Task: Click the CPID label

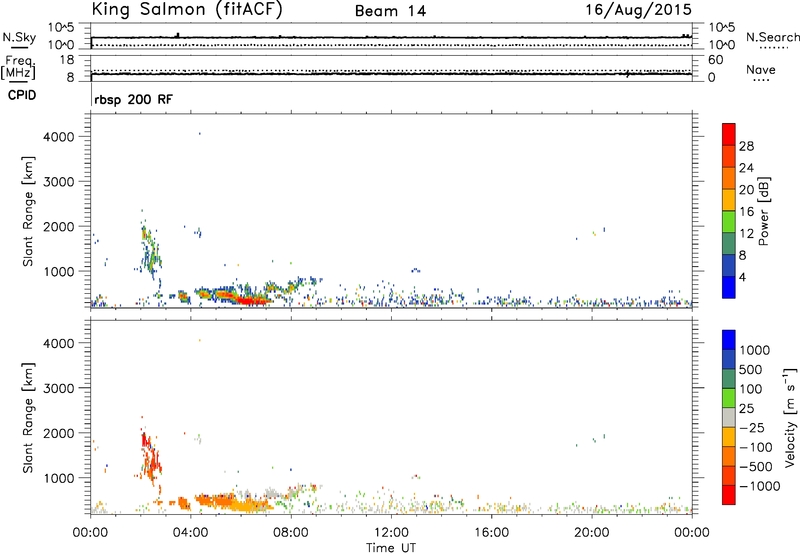Action: (x=22, y=95)
